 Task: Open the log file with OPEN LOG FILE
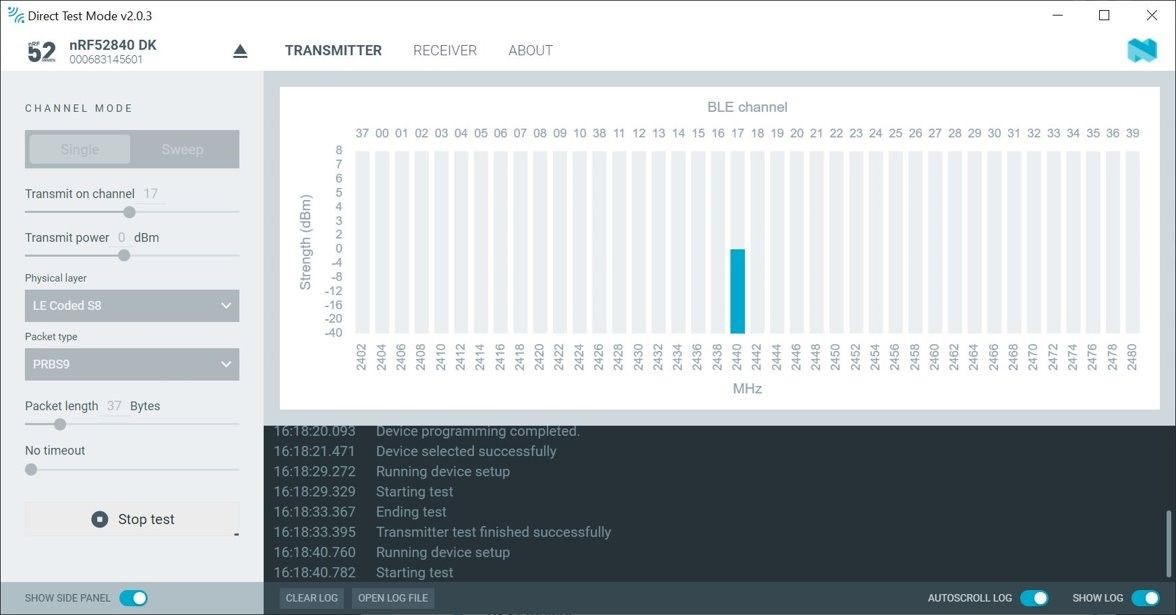[x=392, y=597]
